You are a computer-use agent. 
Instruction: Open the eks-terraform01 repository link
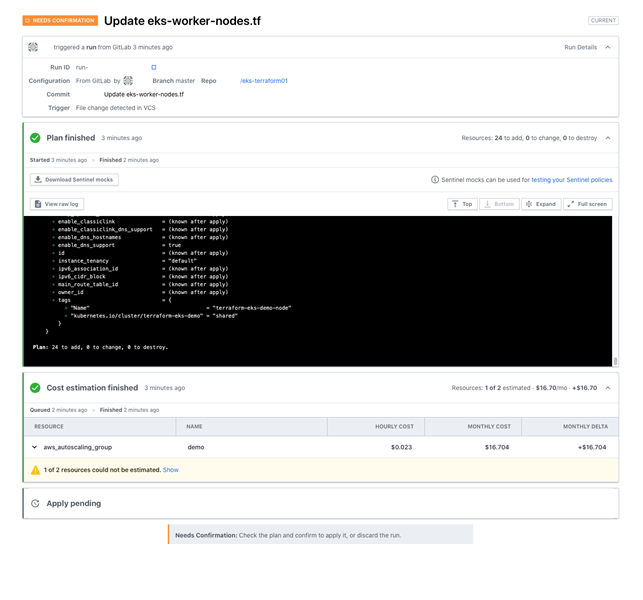pos(264,80)
